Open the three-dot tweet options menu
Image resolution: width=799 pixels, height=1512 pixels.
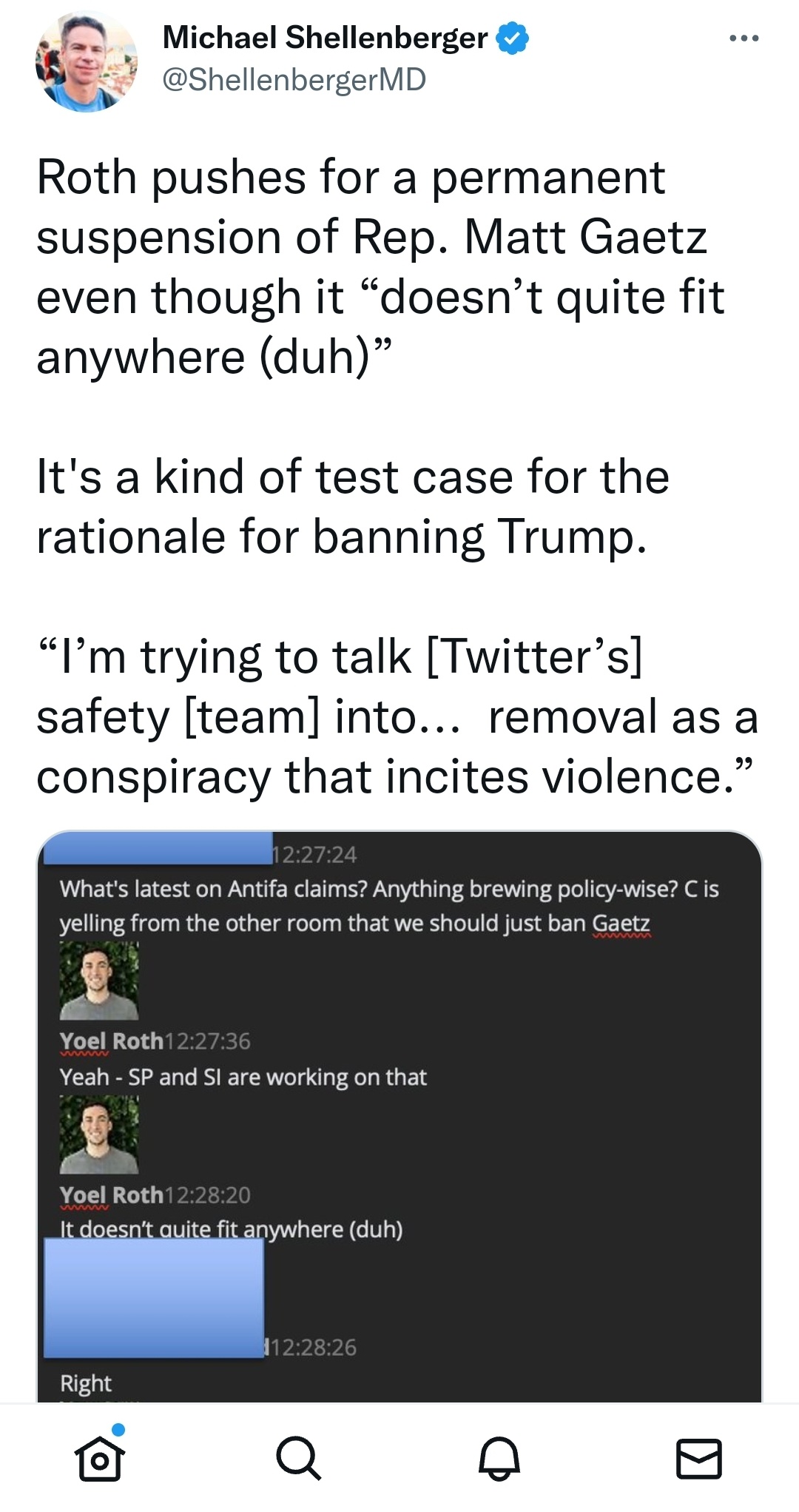[744, 38]
